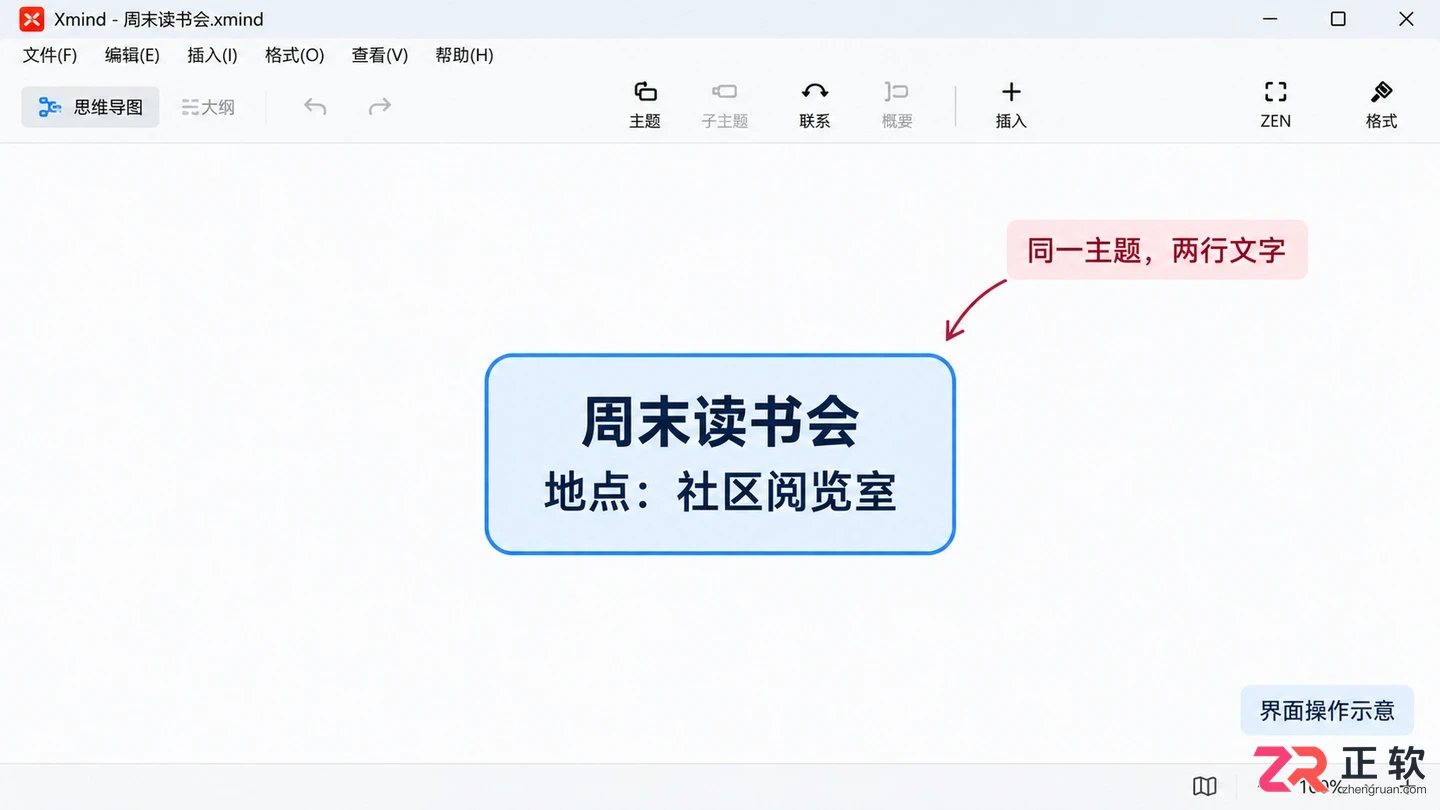Switch to the 思维导图 view
This screenshot has width=1440, height=810.
(x=90, y=107)
